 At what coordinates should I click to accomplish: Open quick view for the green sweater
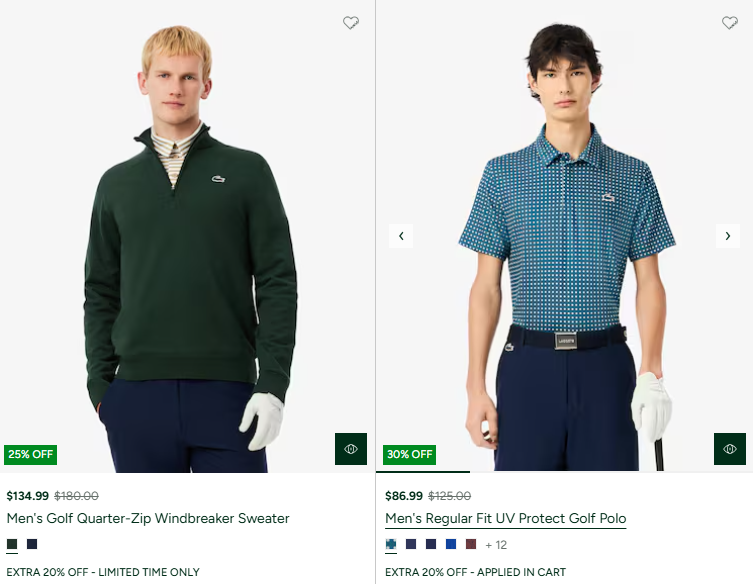(x=351, y=449)
